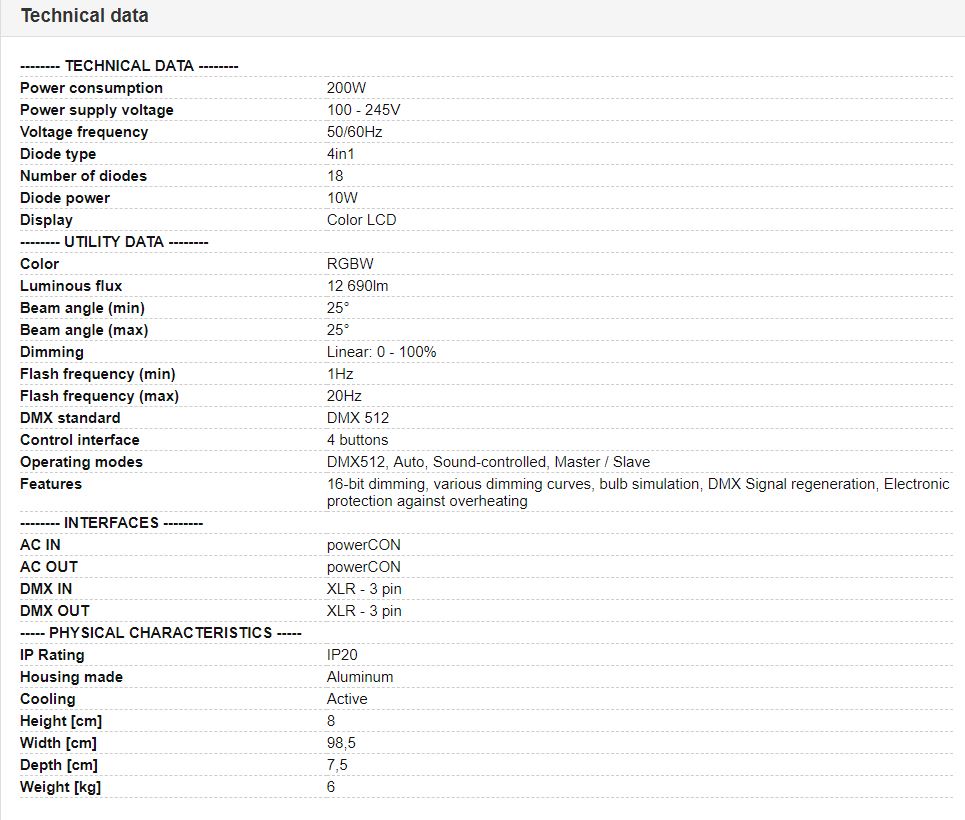This screenshot has height=820, width=965.
Task: Select the 'Height [cm]' label
Action: point(61,722)
